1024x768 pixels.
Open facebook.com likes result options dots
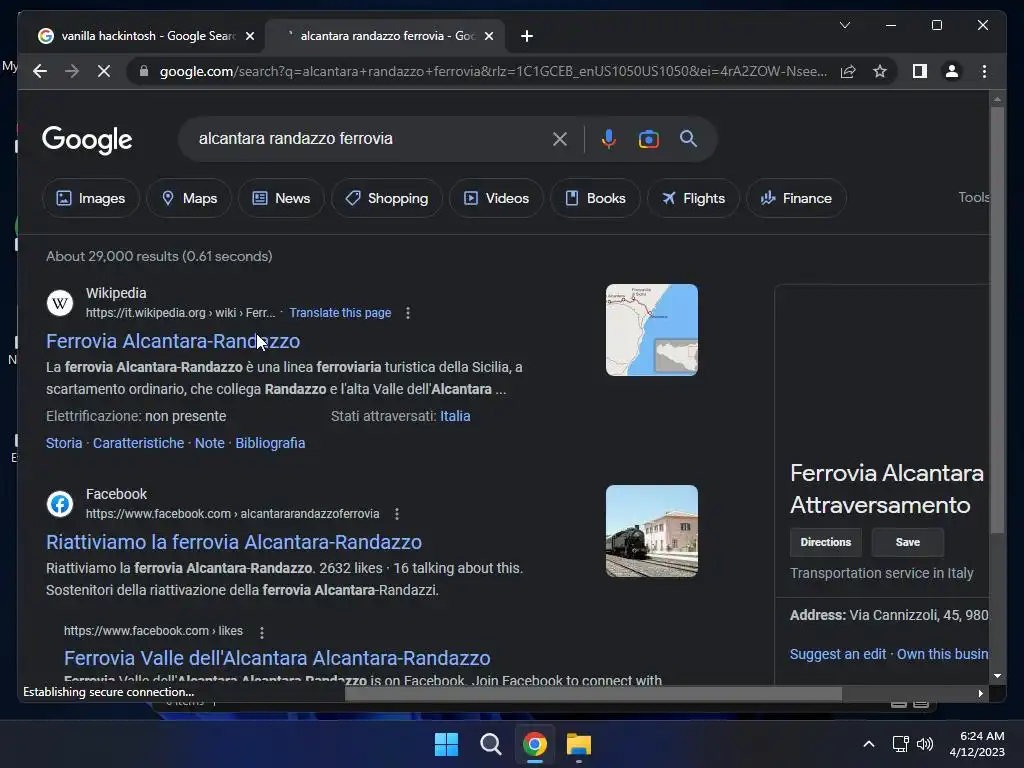[x=261, y=632]
